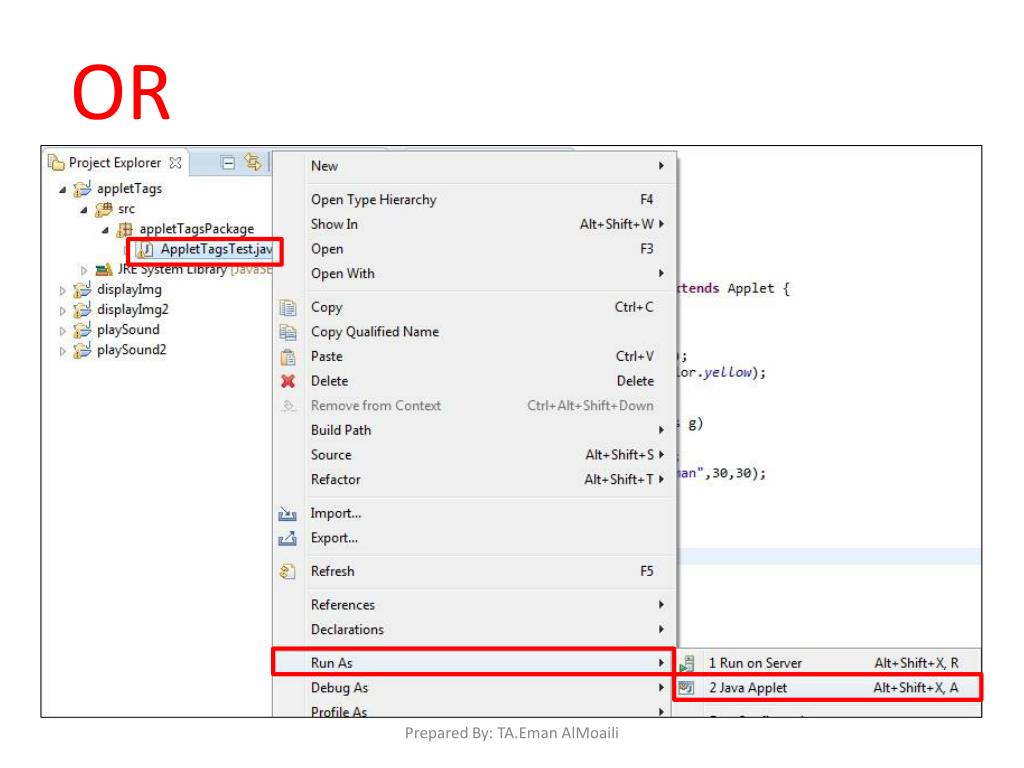Screen dimensions: 1024x768
Task: Open the Source submenu
Action: click(x=475, y=455)
